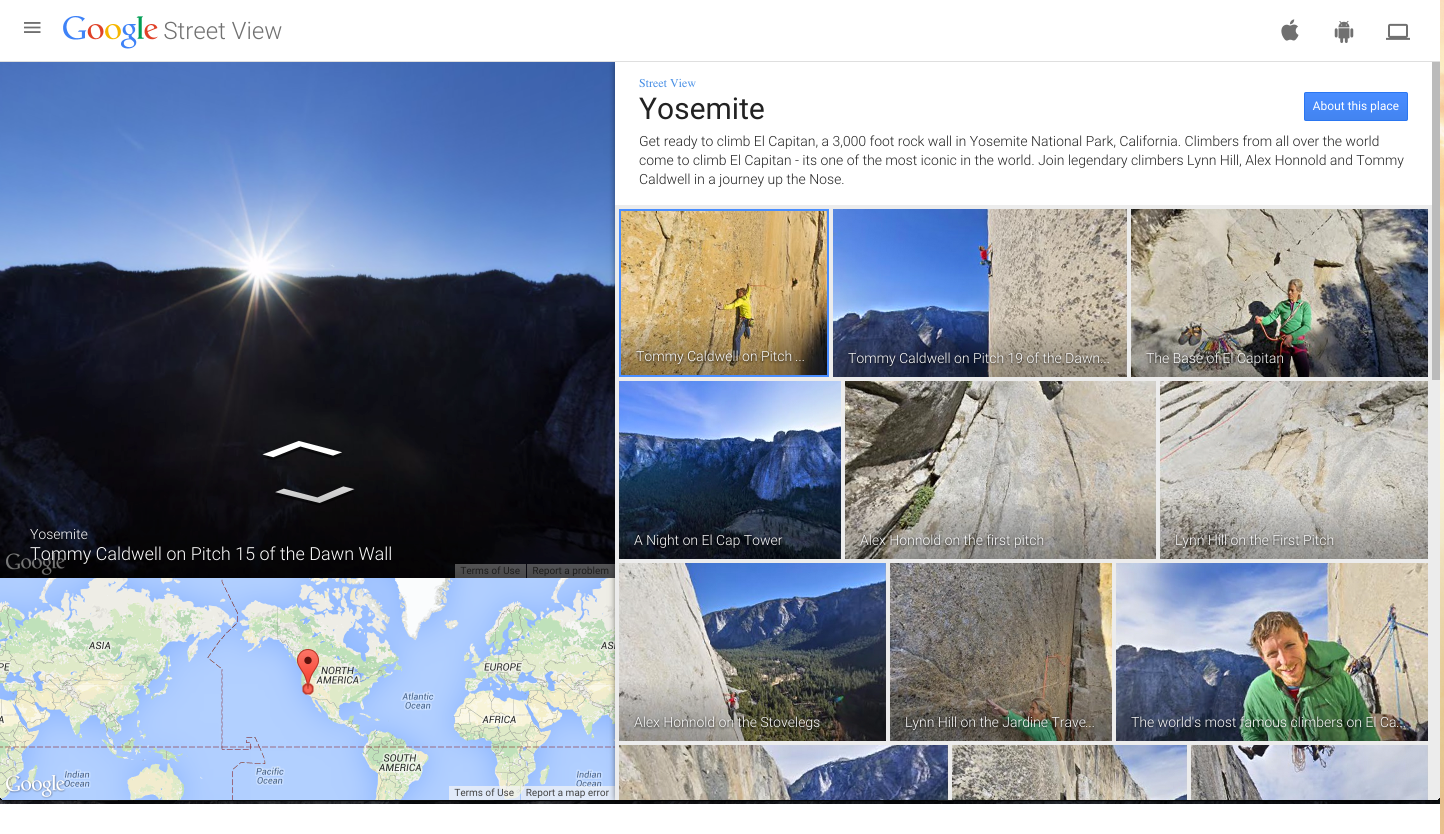1444x834 pixels.
Task: Click the Google Street View logo
Action: (x=172, y=30)
